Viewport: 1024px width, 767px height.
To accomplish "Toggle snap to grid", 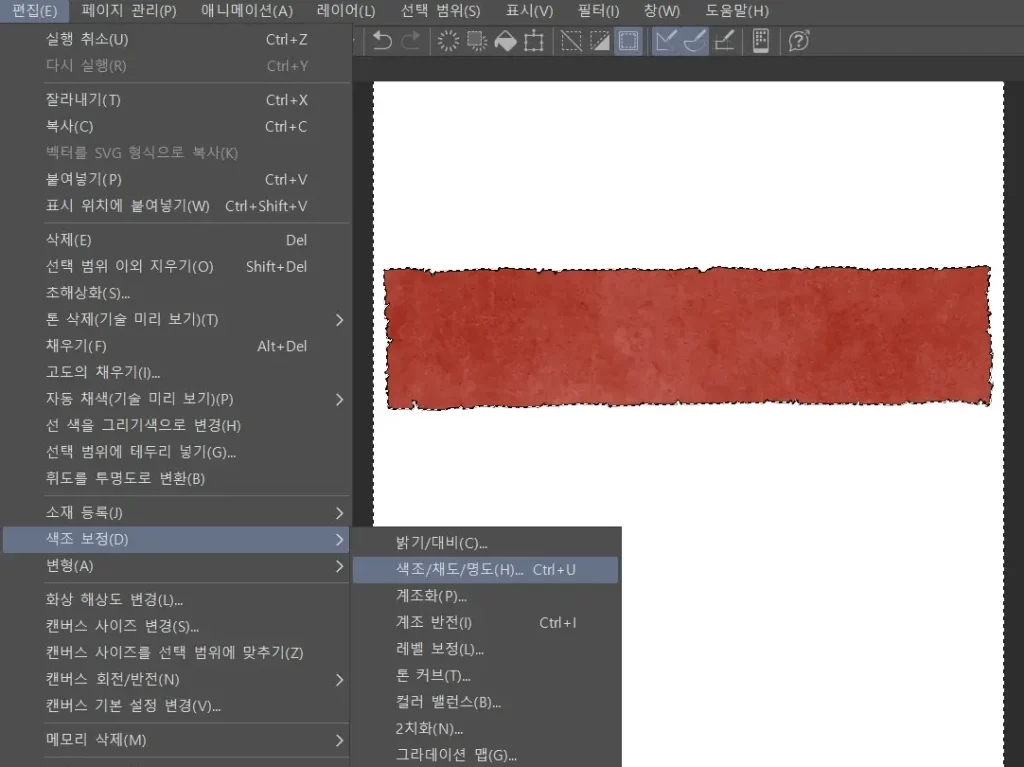I will [x=723, y=41].
